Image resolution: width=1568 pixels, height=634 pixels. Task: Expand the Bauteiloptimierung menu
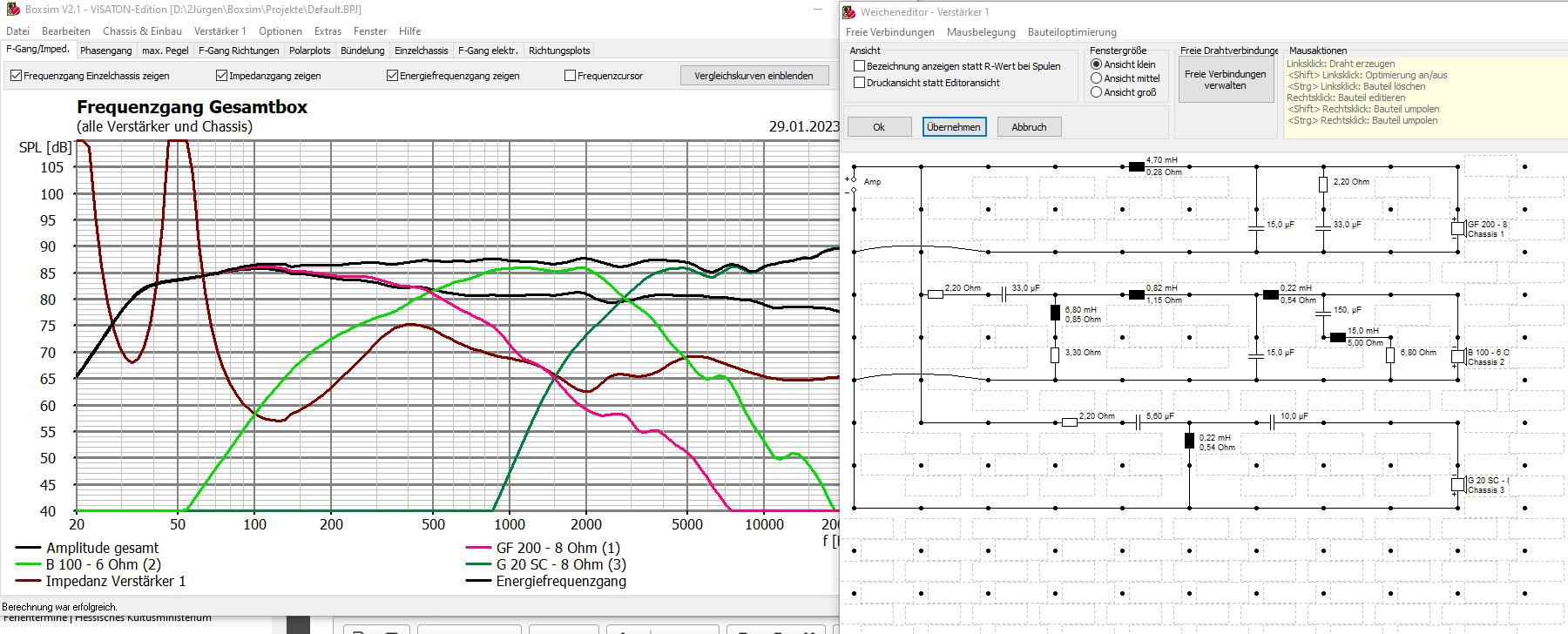(x=1071, y=32)
